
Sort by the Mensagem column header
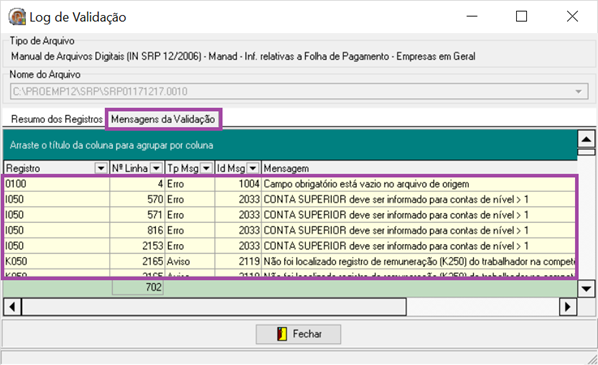pos(419,168)
